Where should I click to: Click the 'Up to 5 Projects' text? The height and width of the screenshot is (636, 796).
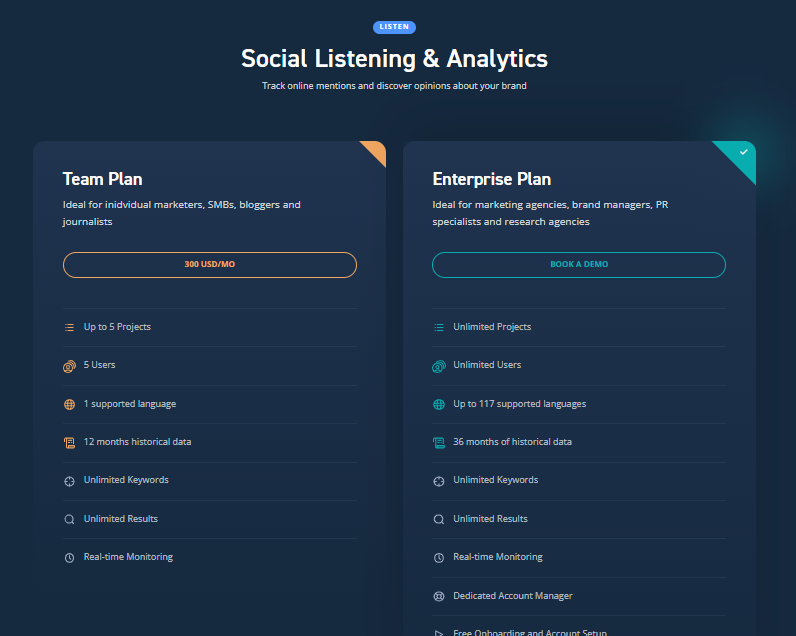pos(117,327)
